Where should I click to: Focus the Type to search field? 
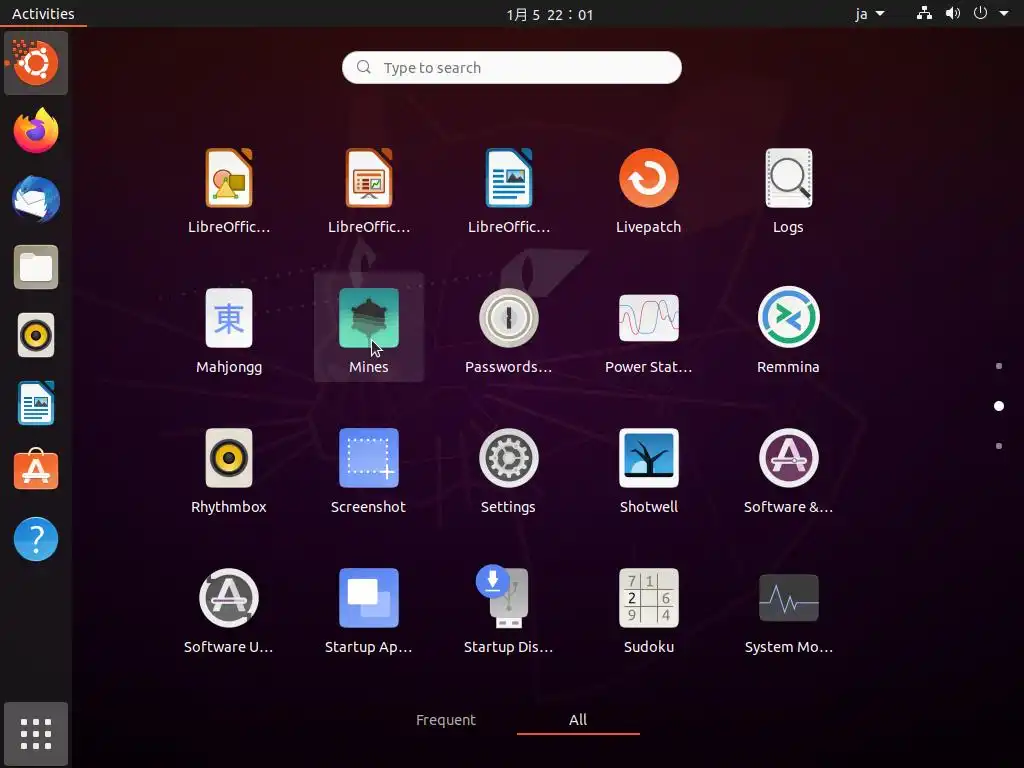click(512, 67)
